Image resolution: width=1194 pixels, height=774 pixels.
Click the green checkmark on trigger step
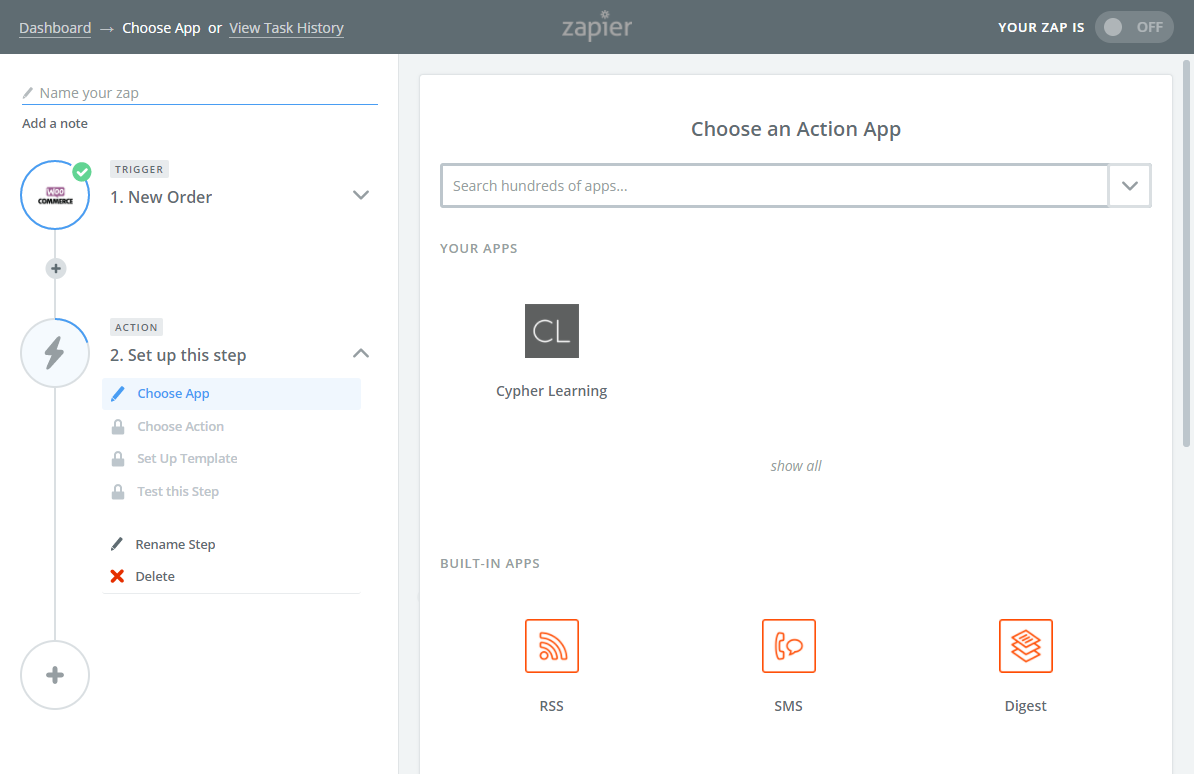tap(81, 171)
